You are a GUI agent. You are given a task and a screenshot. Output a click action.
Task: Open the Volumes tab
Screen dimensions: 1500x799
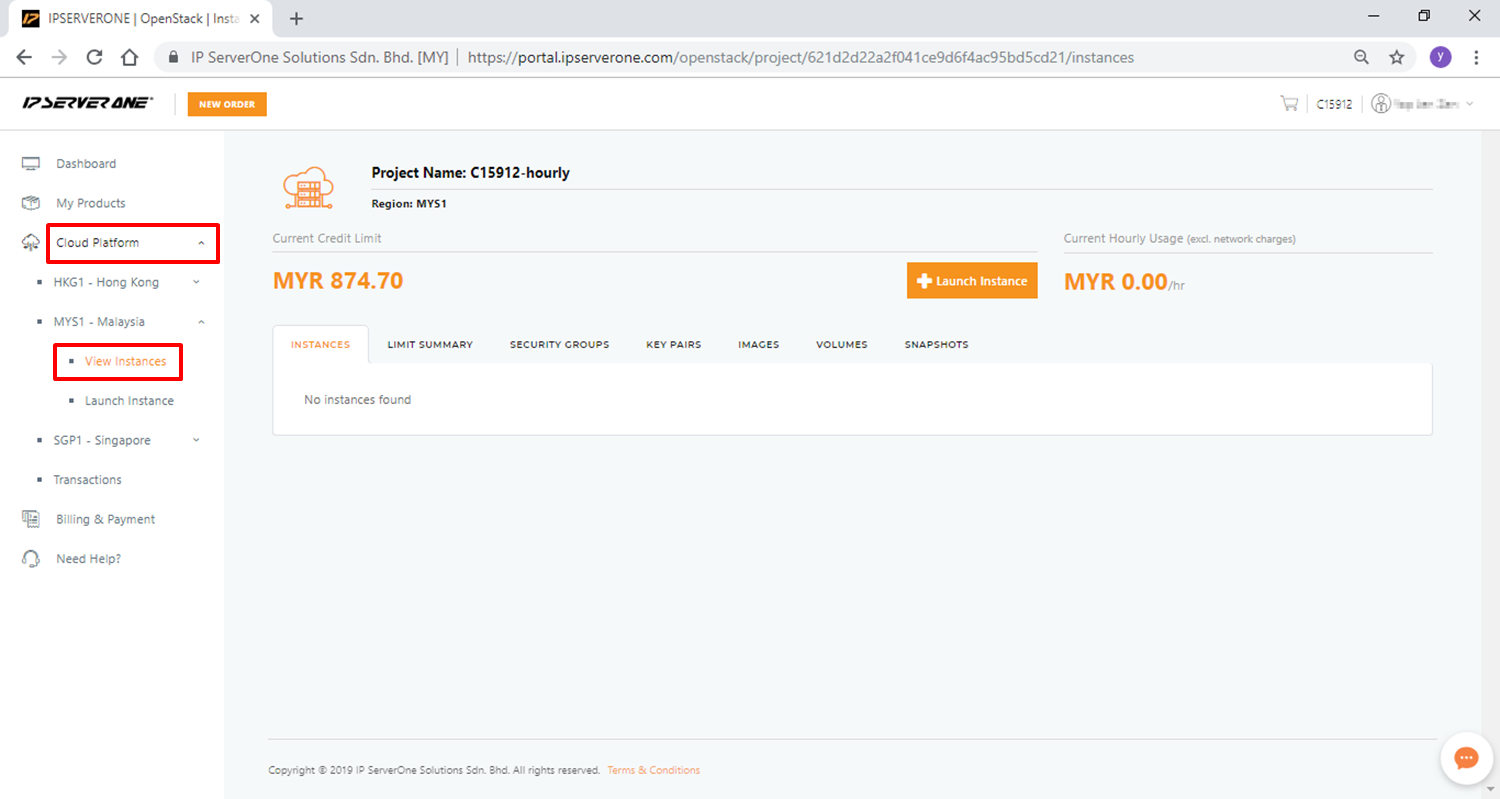point(841,344)
